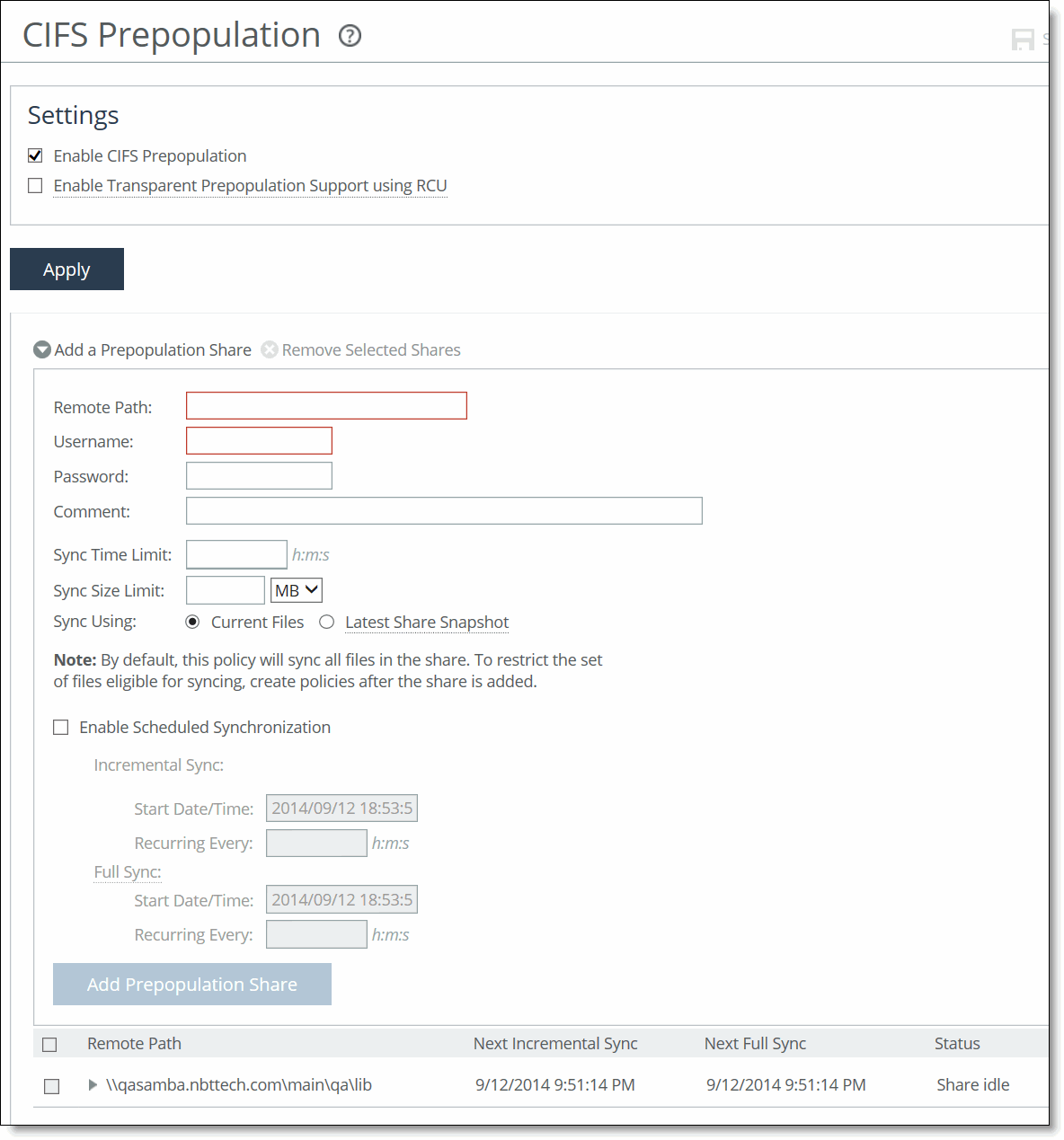The image size is (1064, 1140).
Task: Click the Sync Time Limit field
Action: tap(235, 554)
